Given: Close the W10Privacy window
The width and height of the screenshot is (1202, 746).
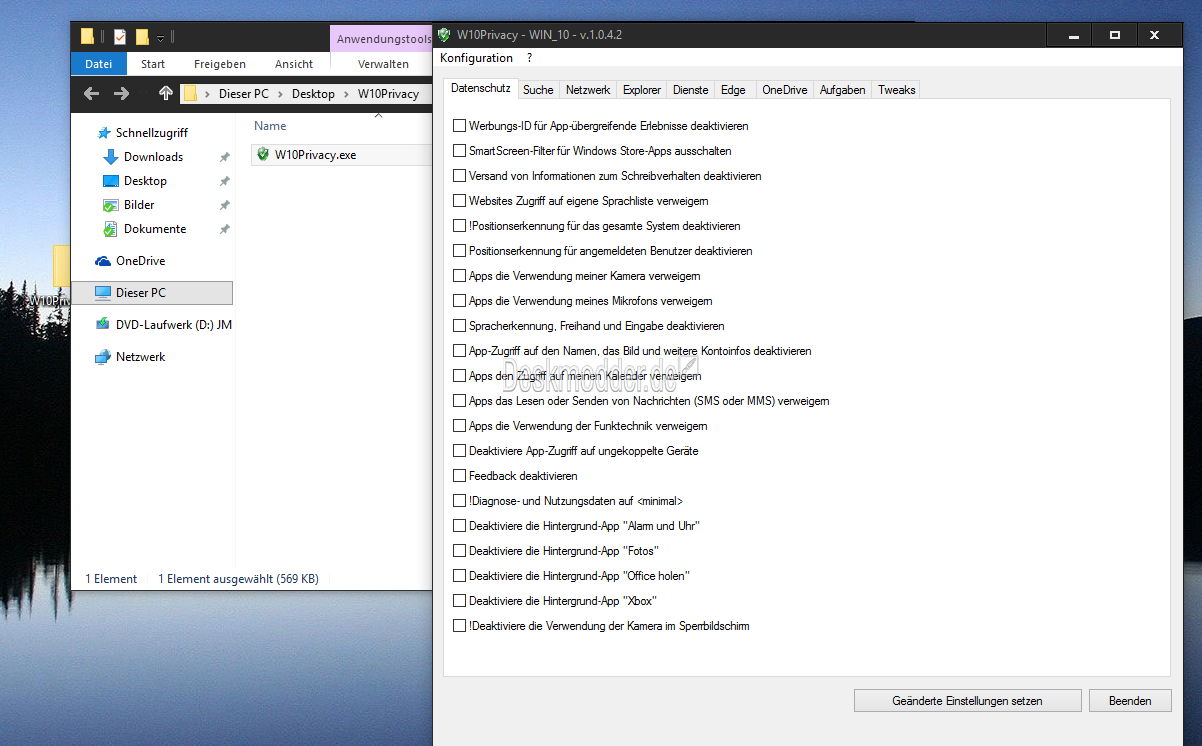Looking at the screenshot, I should [1155, 35].
